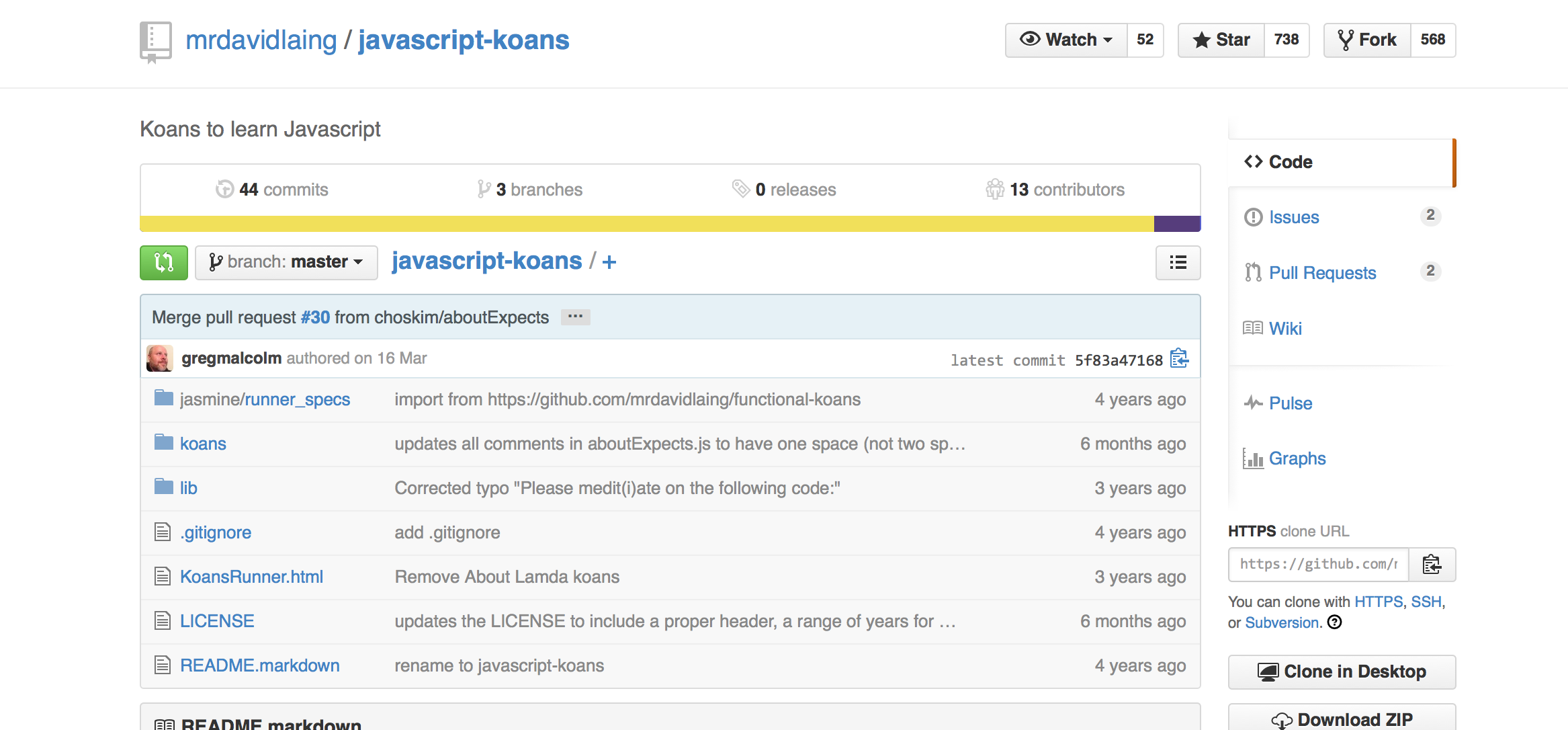Click Clone in Desktop button
Image resolution: width=1568 pixels, height=730 pixels.
[1342, 672]
